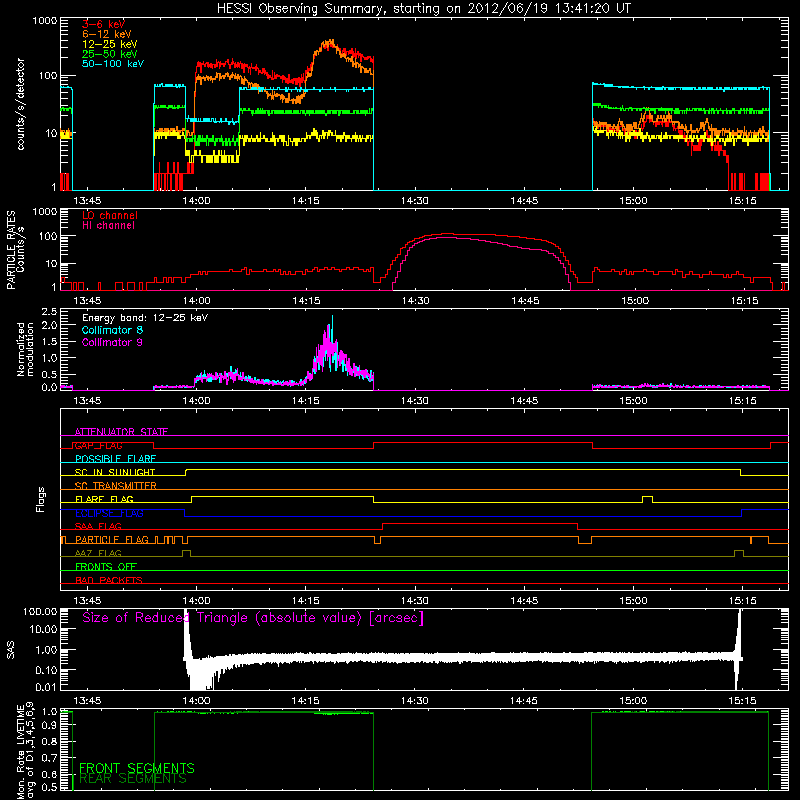
Task: Click the 14:15 tick in Flags panel
Action: pyautogui.click(x=306, y=601)
